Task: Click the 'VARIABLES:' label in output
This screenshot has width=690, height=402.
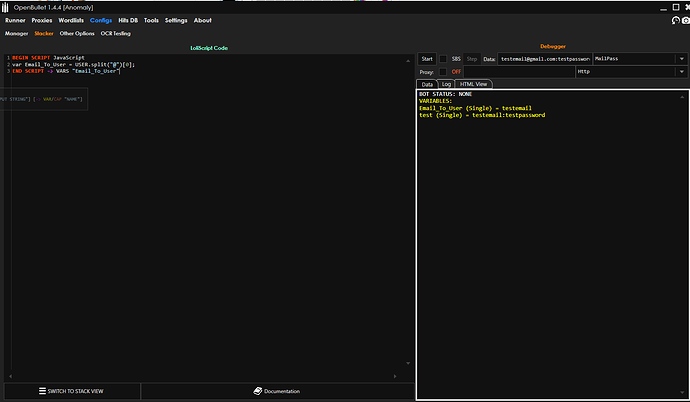Action: (x=435, y=101)
